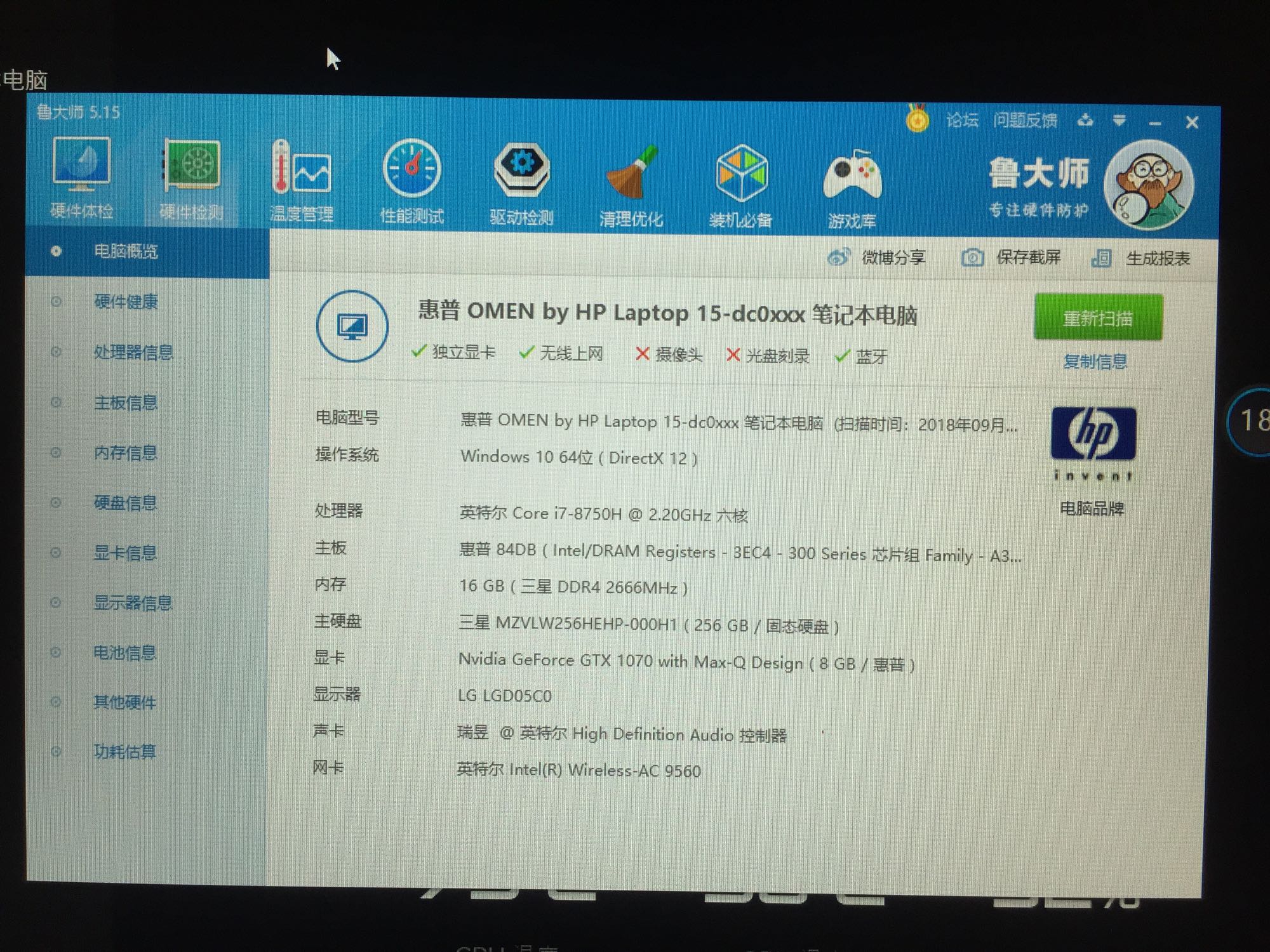Open 清理优化 cleanup broom icon
The width and height of the screenshot is (1270, 952).
click(x=631, y=187)
